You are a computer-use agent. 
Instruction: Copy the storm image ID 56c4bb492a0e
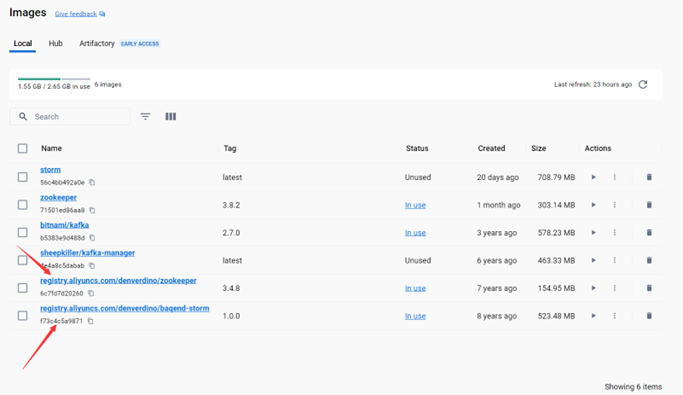tap(92, 182)
